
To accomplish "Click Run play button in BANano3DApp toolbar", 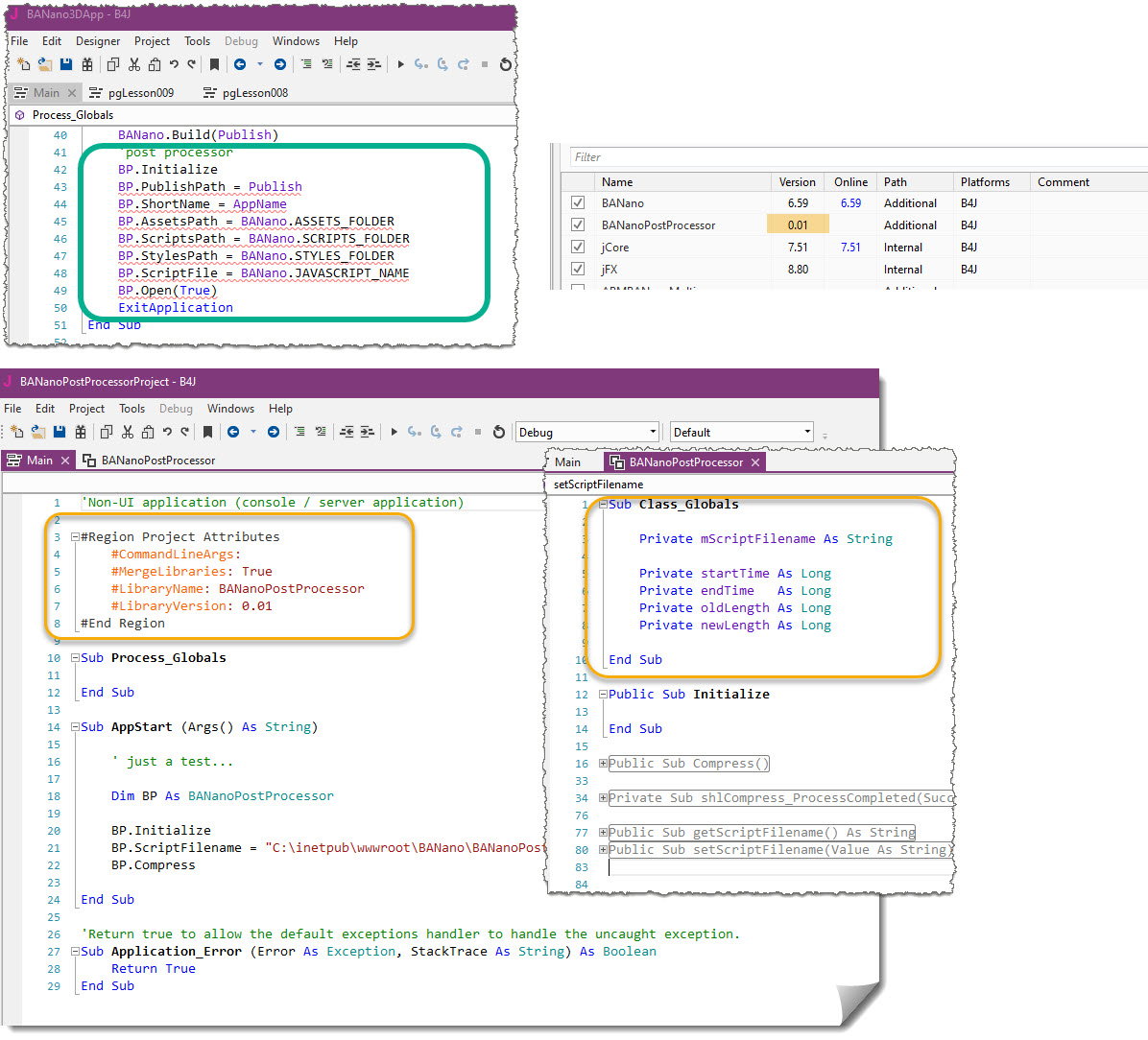I will pyautogui.click(x=400, y=64).
